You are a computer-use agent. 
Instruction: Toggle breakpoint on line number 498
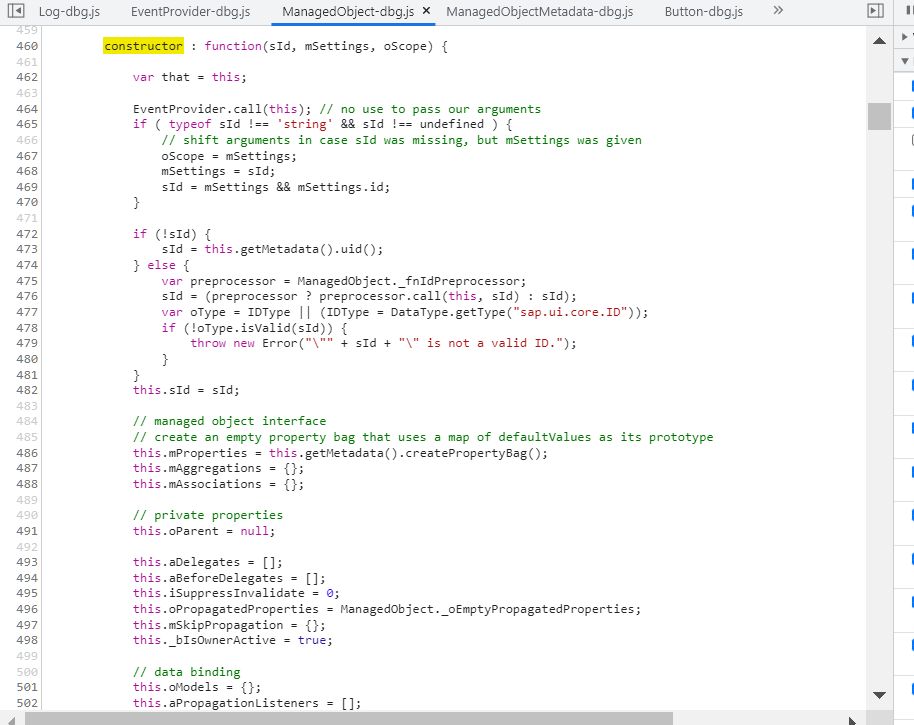click(x=27, y=640)
